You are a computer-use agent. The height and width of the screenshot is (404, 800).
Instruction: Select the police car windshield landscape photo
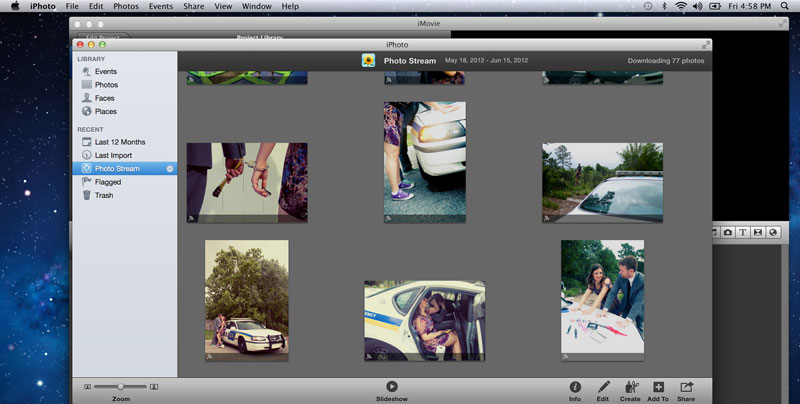click(x=603, y=183)
